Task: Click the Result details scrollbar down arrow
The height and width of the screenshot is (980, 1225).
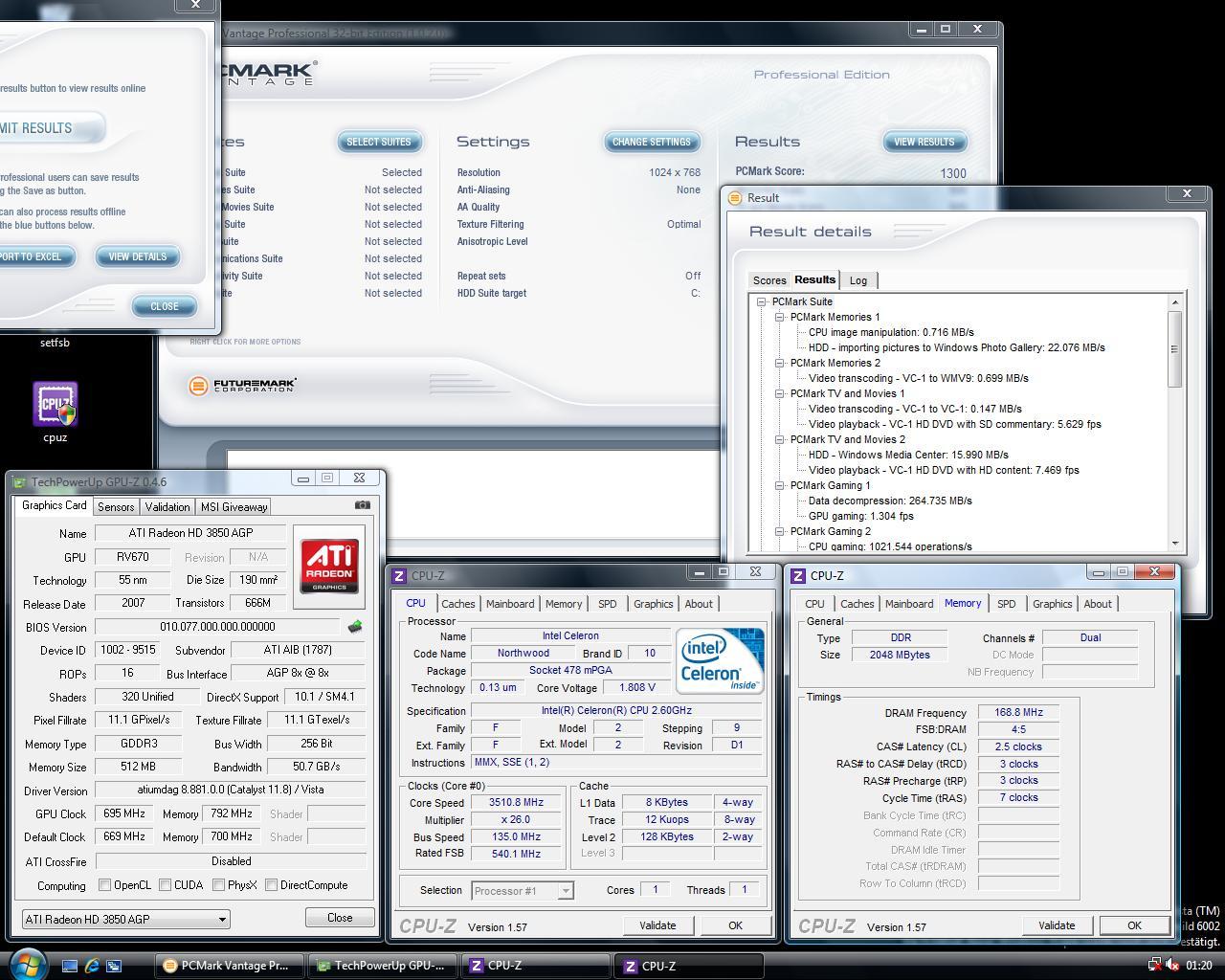Action: click(1175, 544)
